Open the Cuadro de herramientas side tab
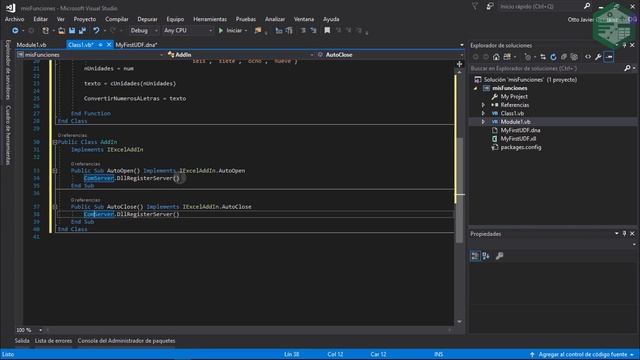 pyautogui.click(x=8, y=135)
